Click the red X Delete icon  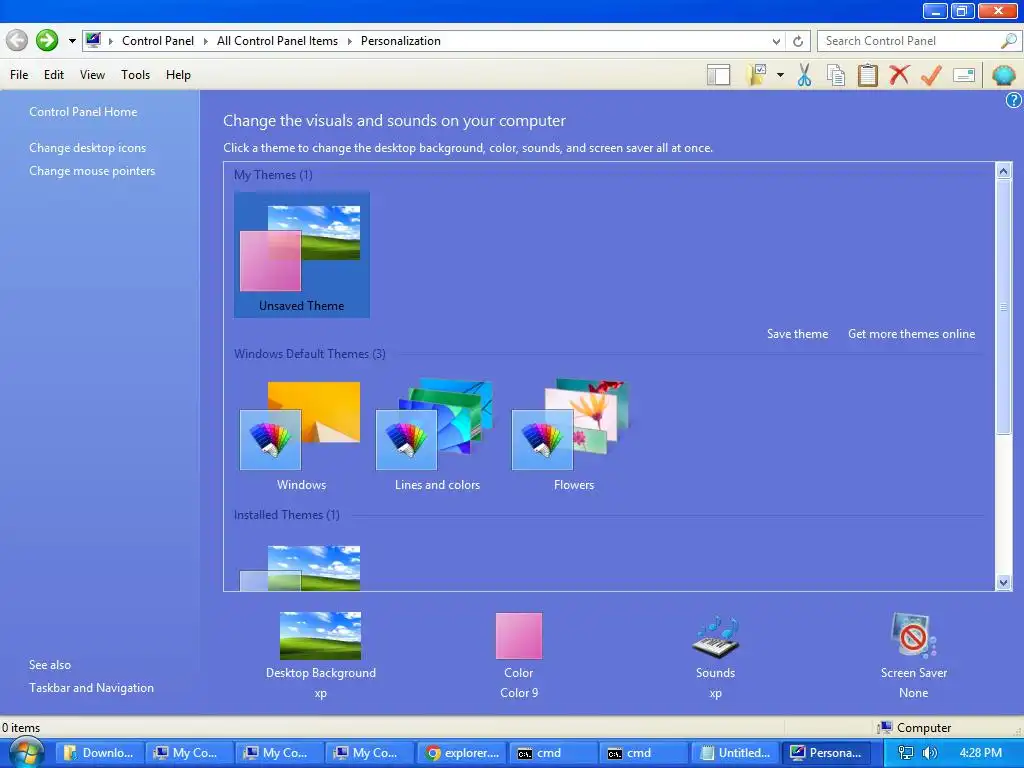pyautogui.click(x=899, y=75)
